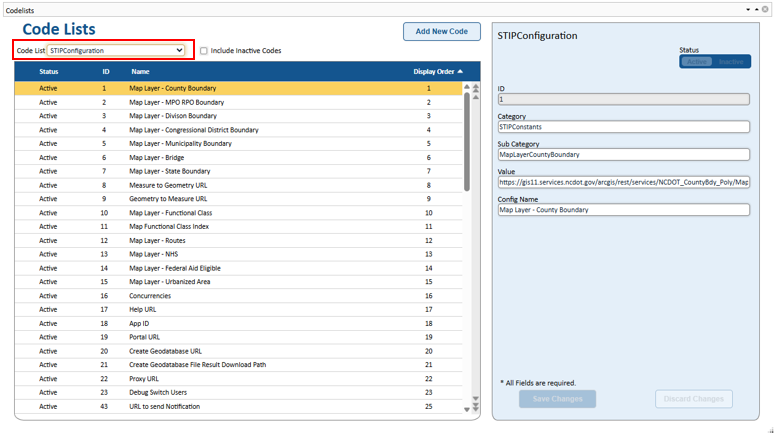Viewport: 774px width, 434px height.
Task: Select row Map Layer - Bridge
Action: pyautogui.click(x=238, y=158)
